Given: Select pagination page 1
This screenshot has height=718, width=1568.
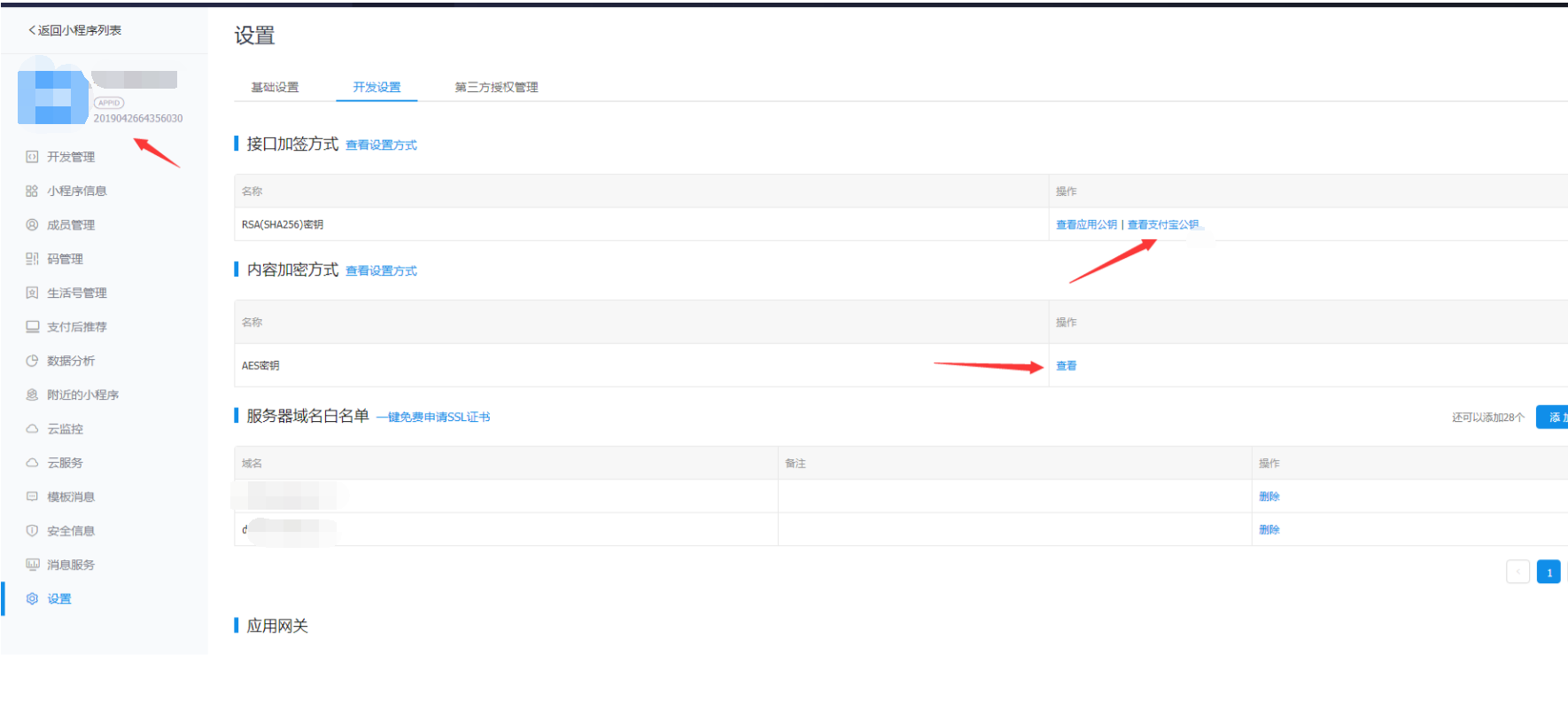Looking at the screenshot, I should [1549, 572].
